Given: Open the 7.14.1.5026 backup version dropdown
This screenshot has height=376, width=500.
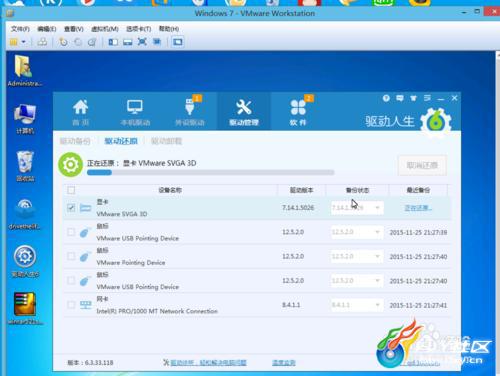Looking at the screenshot, I should tap(357, 208).
